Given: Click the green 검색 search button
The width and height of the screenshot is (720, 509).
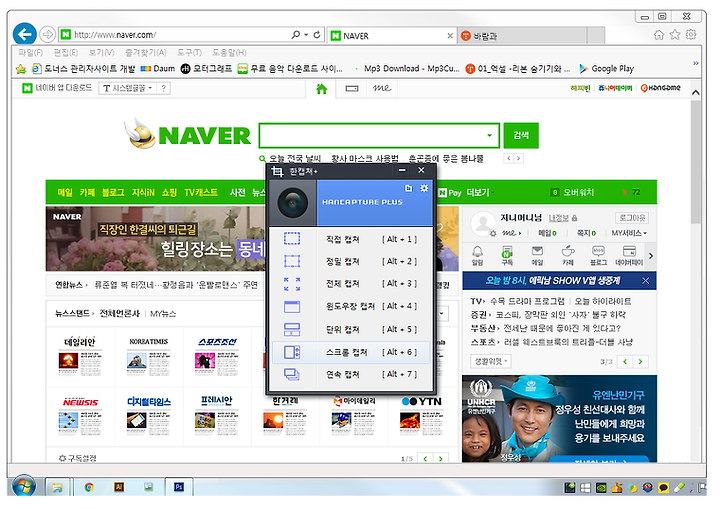Looking at the screenshot, I should pos(521,136).
